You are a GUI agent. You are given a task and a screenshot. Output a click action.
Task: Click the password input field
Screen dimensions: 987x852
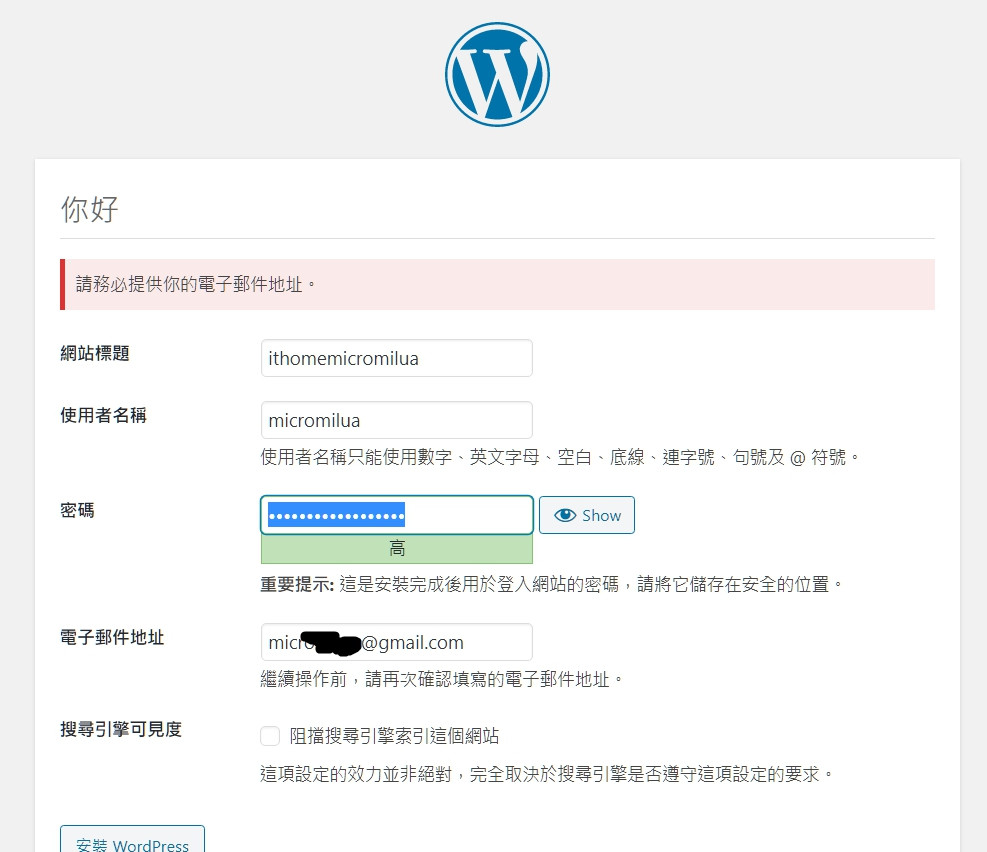(397, 515)
